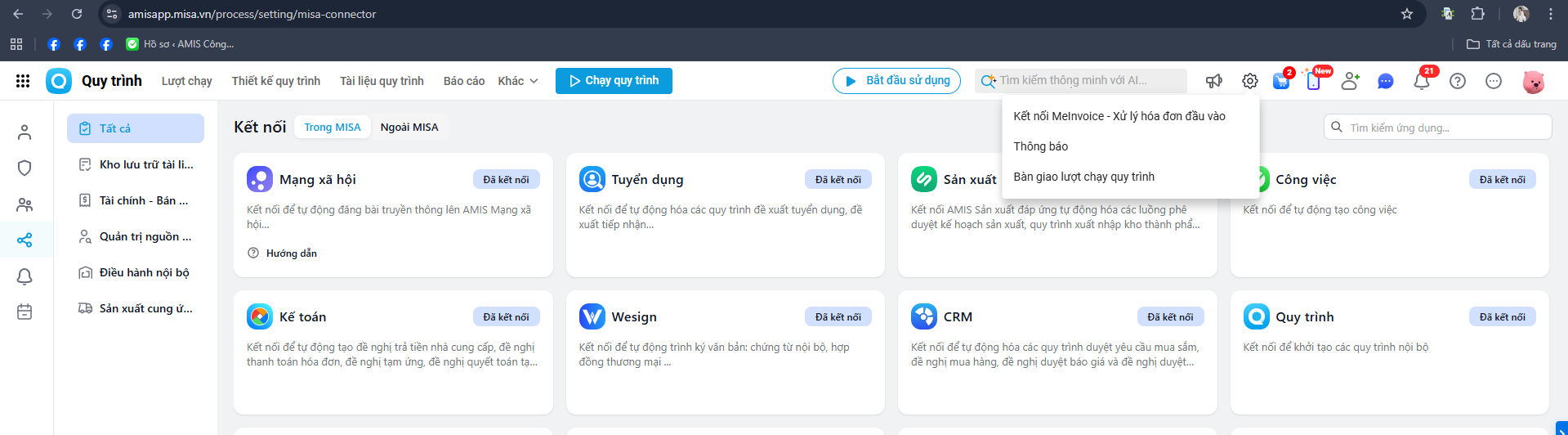Click the Quy trình app title

[112, 81]
